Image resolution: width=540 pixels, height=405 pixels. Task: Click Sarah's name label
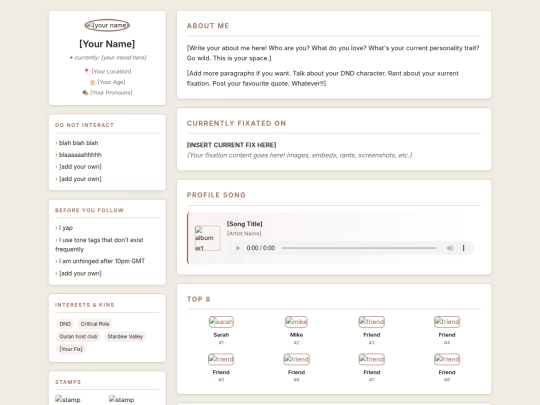point(221,335)
